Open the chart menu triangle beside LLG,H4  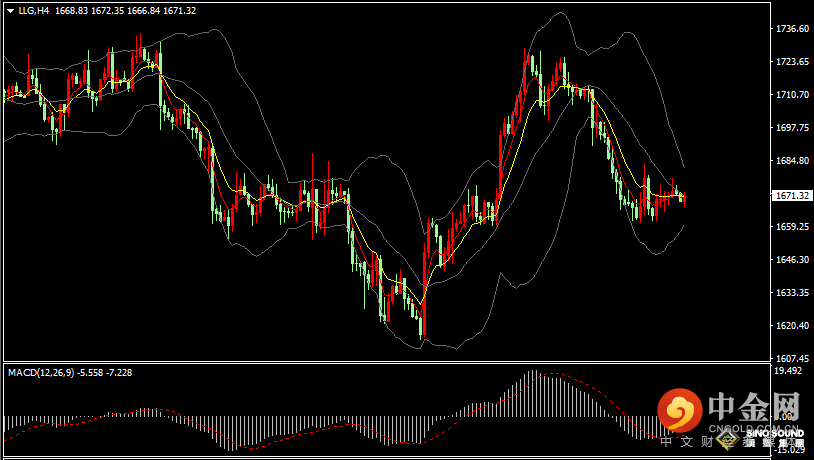tap(10, 10)
